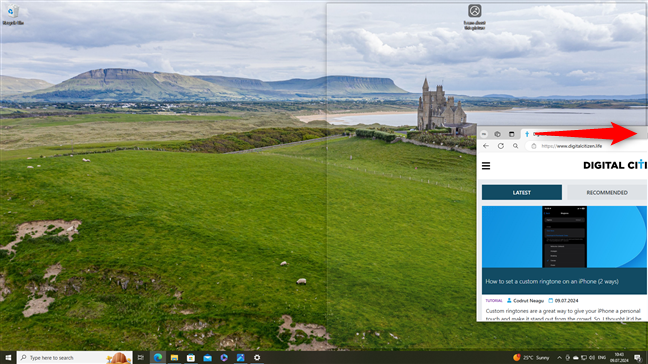The width and height of the screenshot is (648, 364).
Task: Change ENG input language
Action: (x=602, y=358)
